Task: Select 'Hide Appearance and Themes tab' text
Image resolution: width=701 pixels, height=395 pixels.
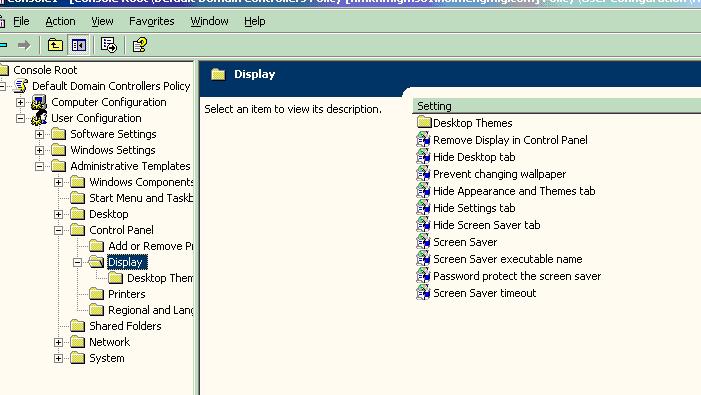Action: coord(514,191)
